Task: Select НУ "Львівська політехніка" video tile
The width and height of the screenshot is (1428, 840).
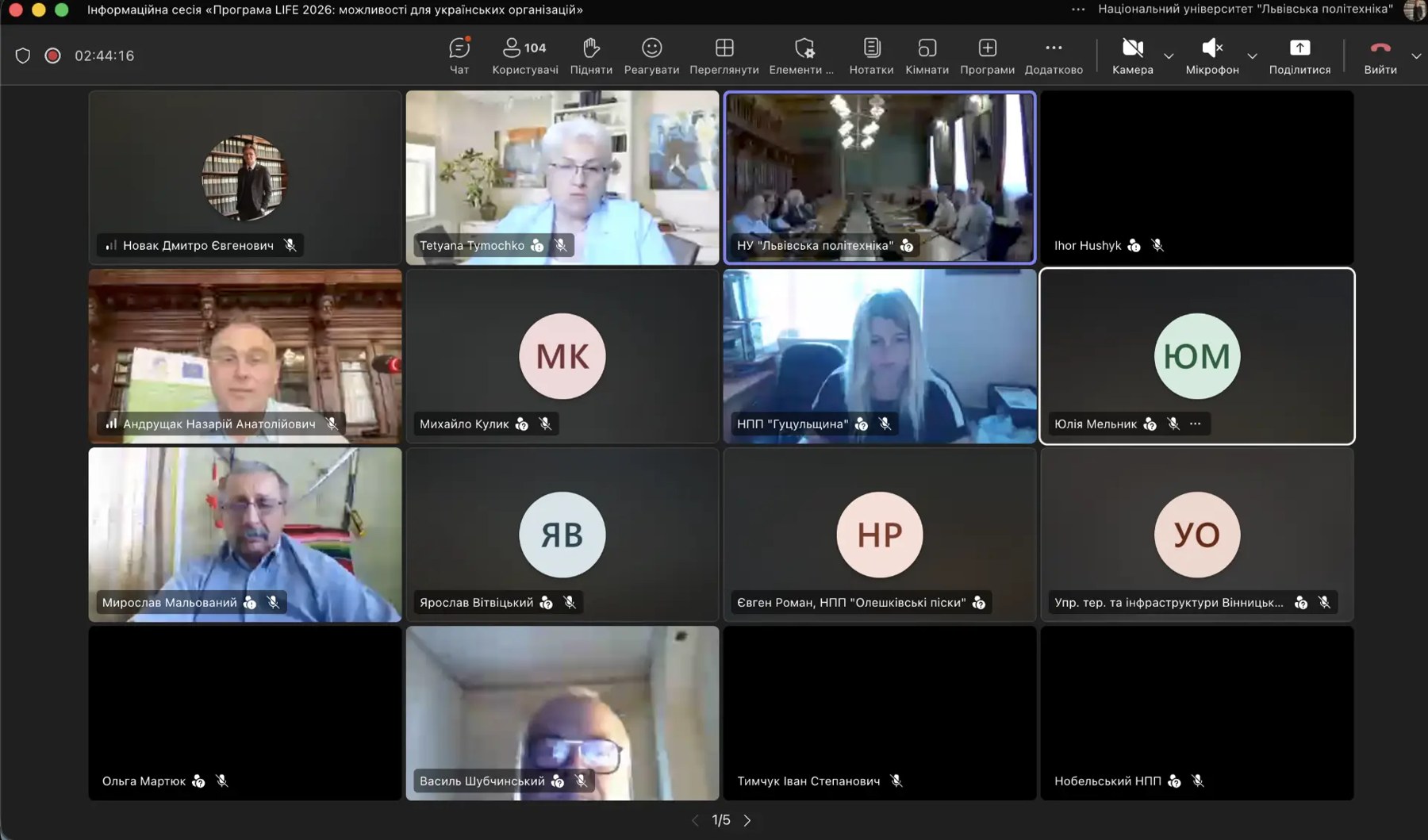Action: tap(880, 177)
